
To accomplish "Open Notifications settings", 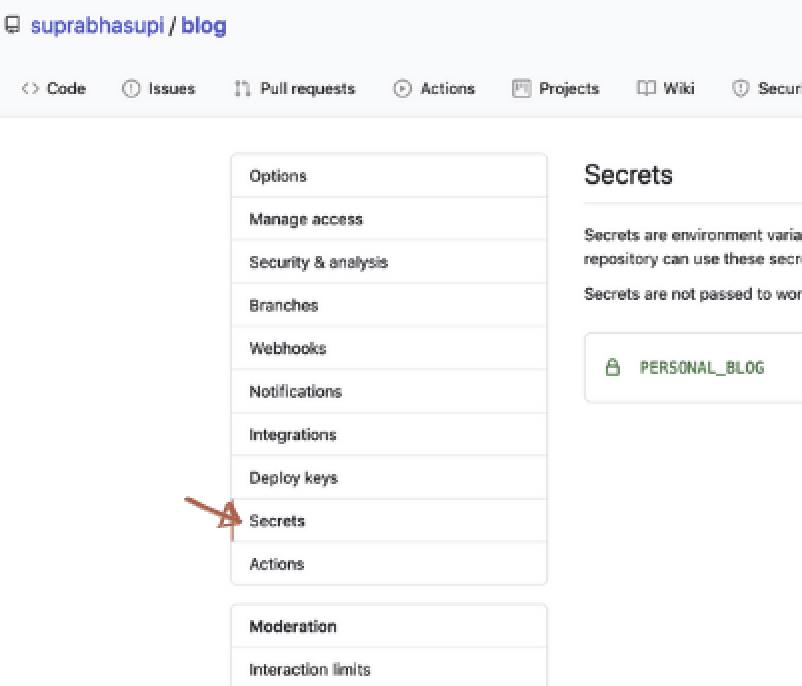I will click(389, 391).
